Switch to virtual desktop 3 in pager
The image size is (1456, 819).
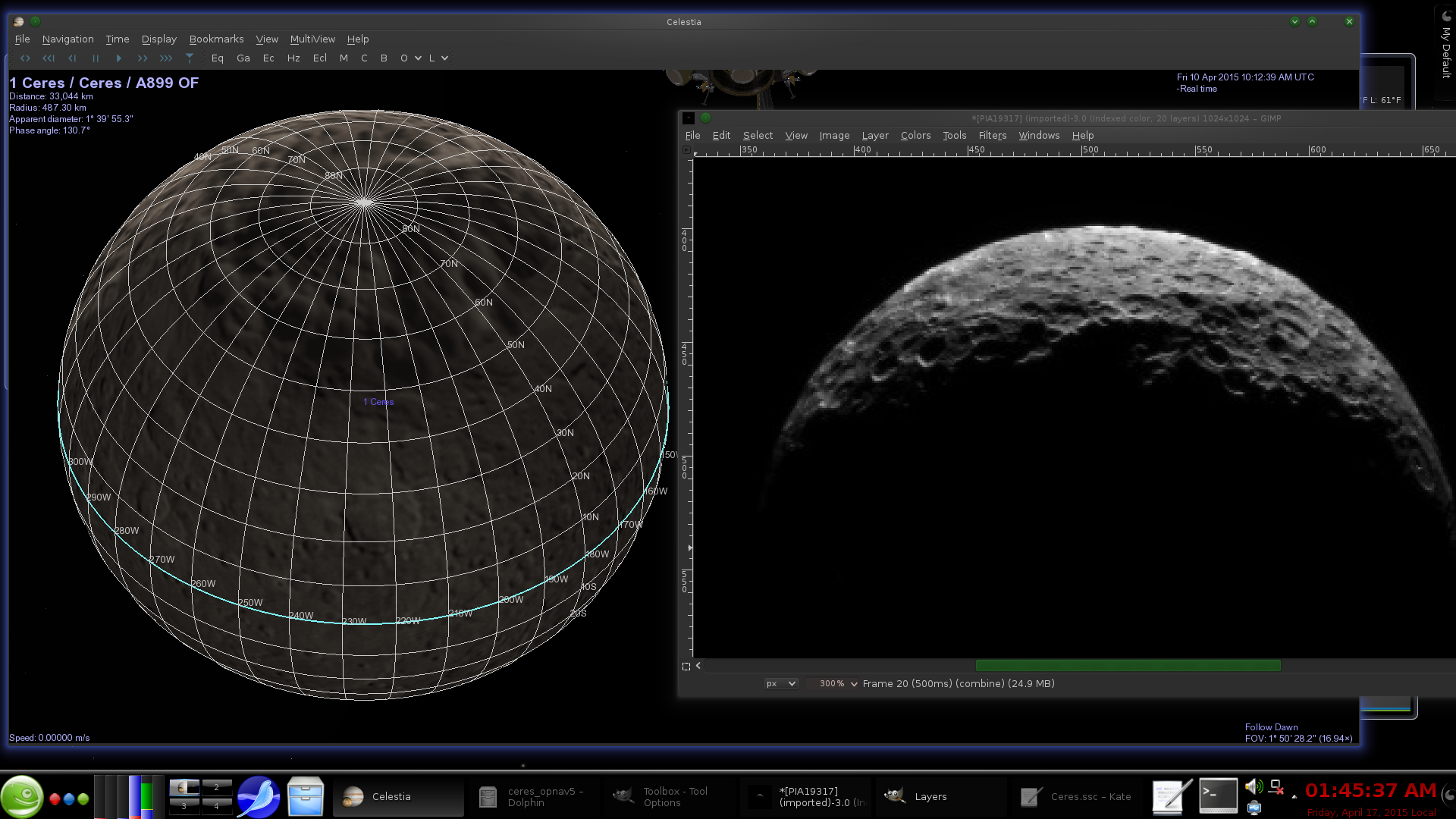(x=184, y=806)
